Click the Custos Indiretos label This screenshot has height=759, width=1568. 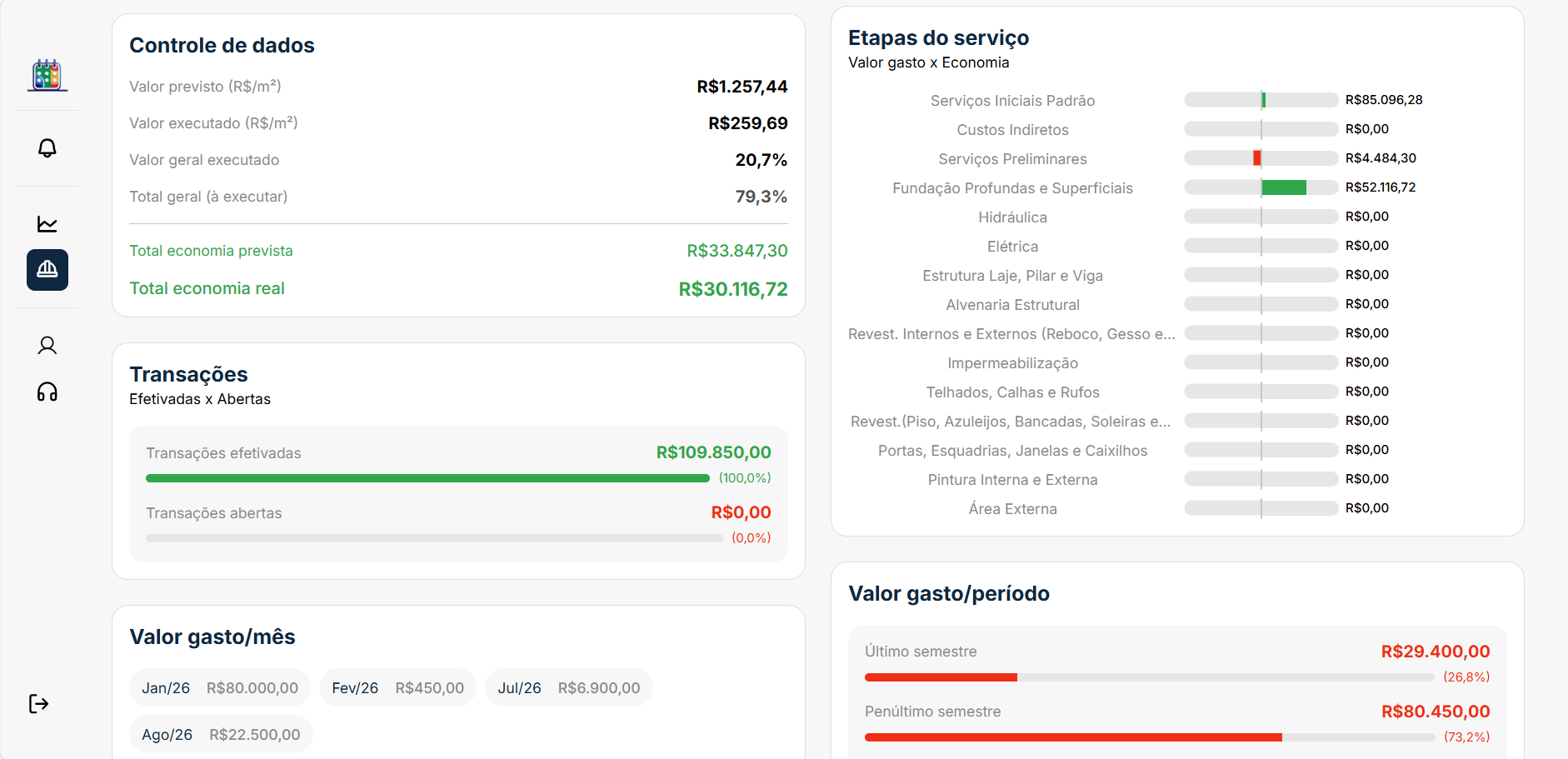tap(1012, 130)
